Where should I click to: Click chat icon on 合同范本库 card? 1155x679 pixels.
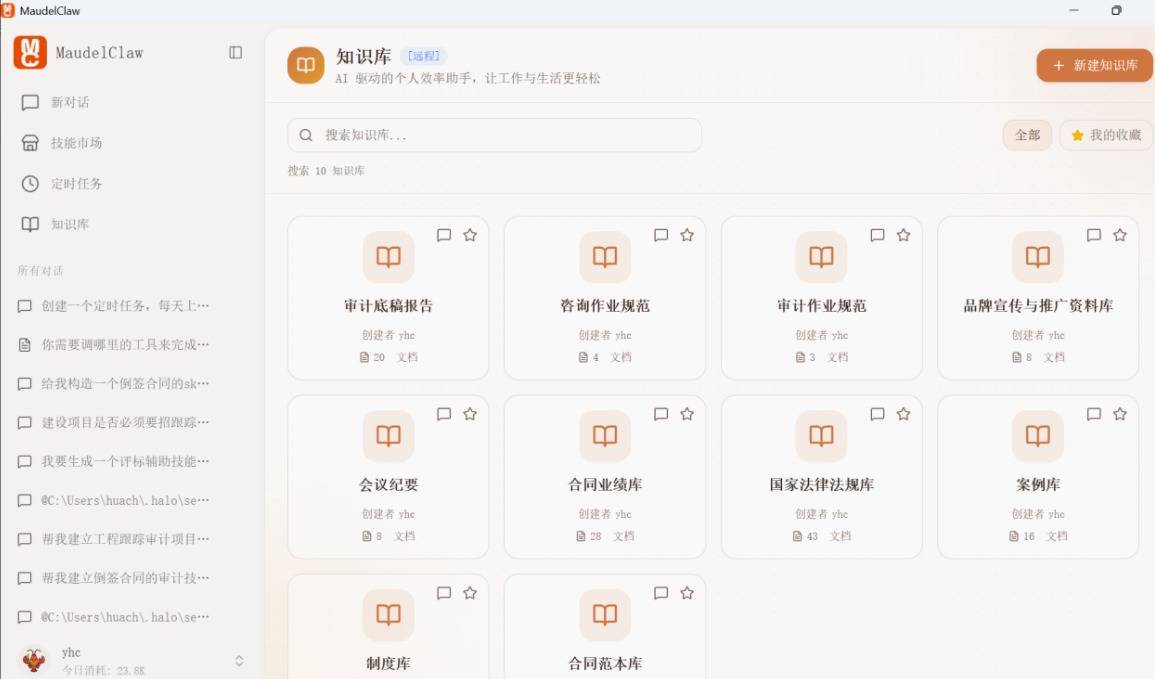[661, 593]
